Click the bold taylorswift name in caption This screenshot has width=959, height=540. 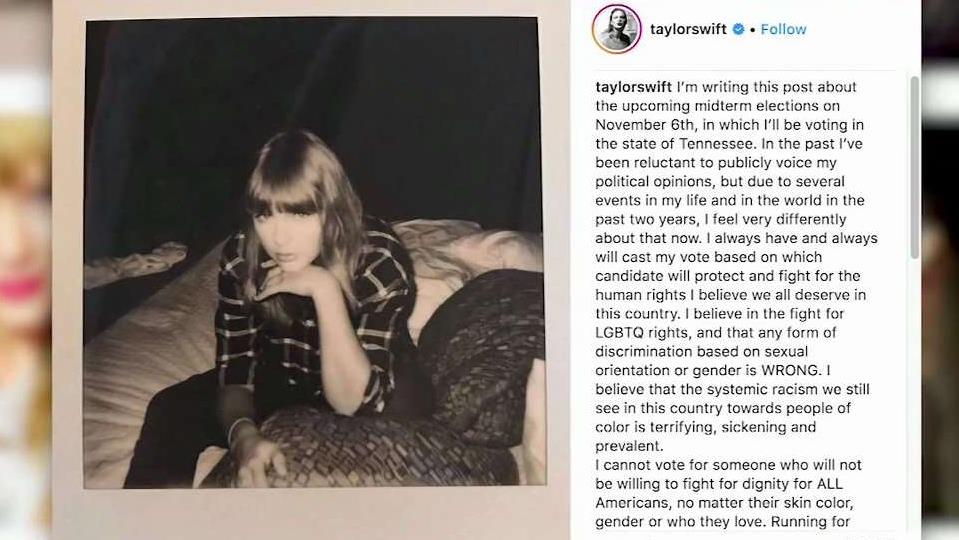pyautogui.click(x=634, y=87)
